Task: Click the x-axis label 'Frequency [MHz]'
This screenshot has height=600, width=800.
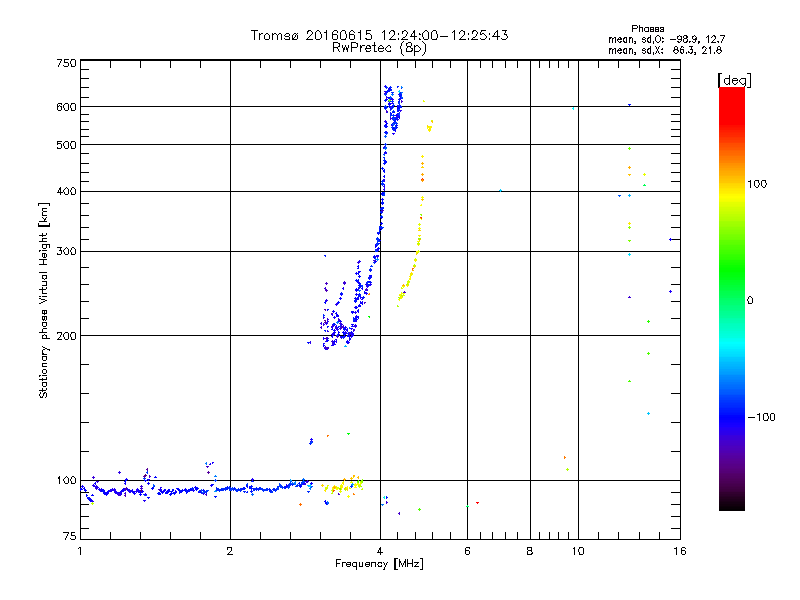Action: click(379, 564)
